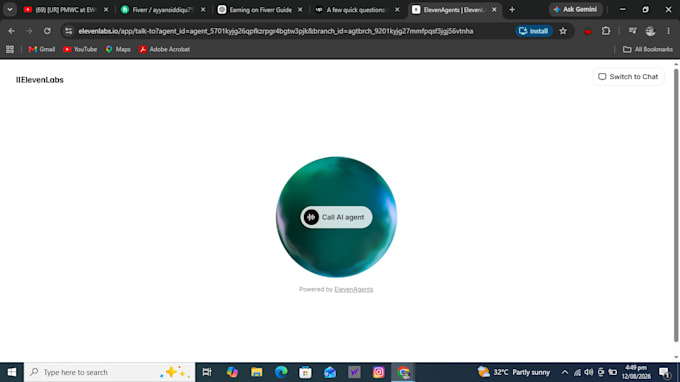680x382 pixels.
Task: Install the app via Install button
Action: (534, 31)
